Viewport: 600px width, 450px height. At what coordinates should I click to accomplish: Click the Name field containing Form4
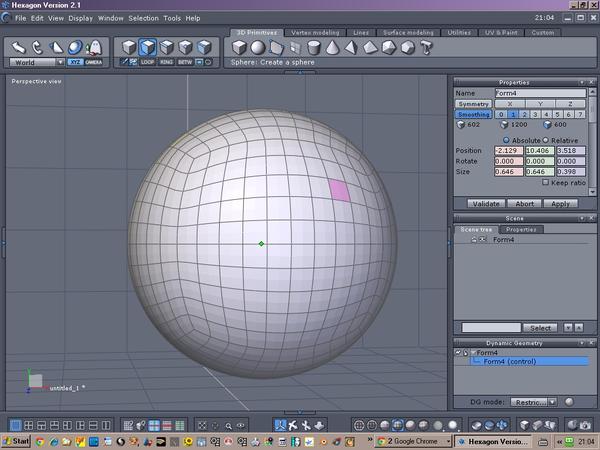point(540,93)
